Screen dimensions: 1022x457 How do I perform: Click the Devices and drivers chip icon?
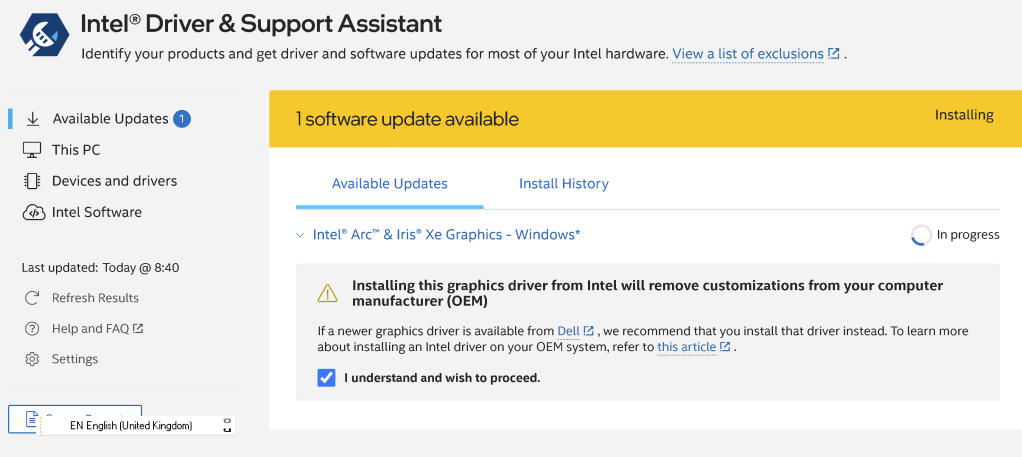32,181
